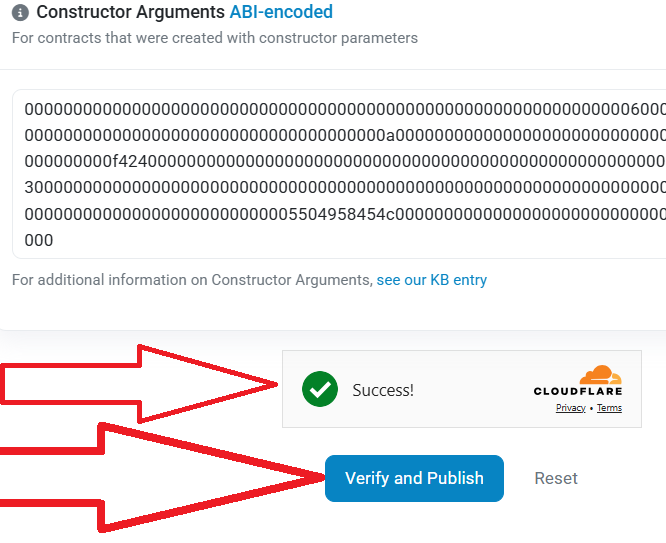Click the upper red arrow pointing to Success

138,384
